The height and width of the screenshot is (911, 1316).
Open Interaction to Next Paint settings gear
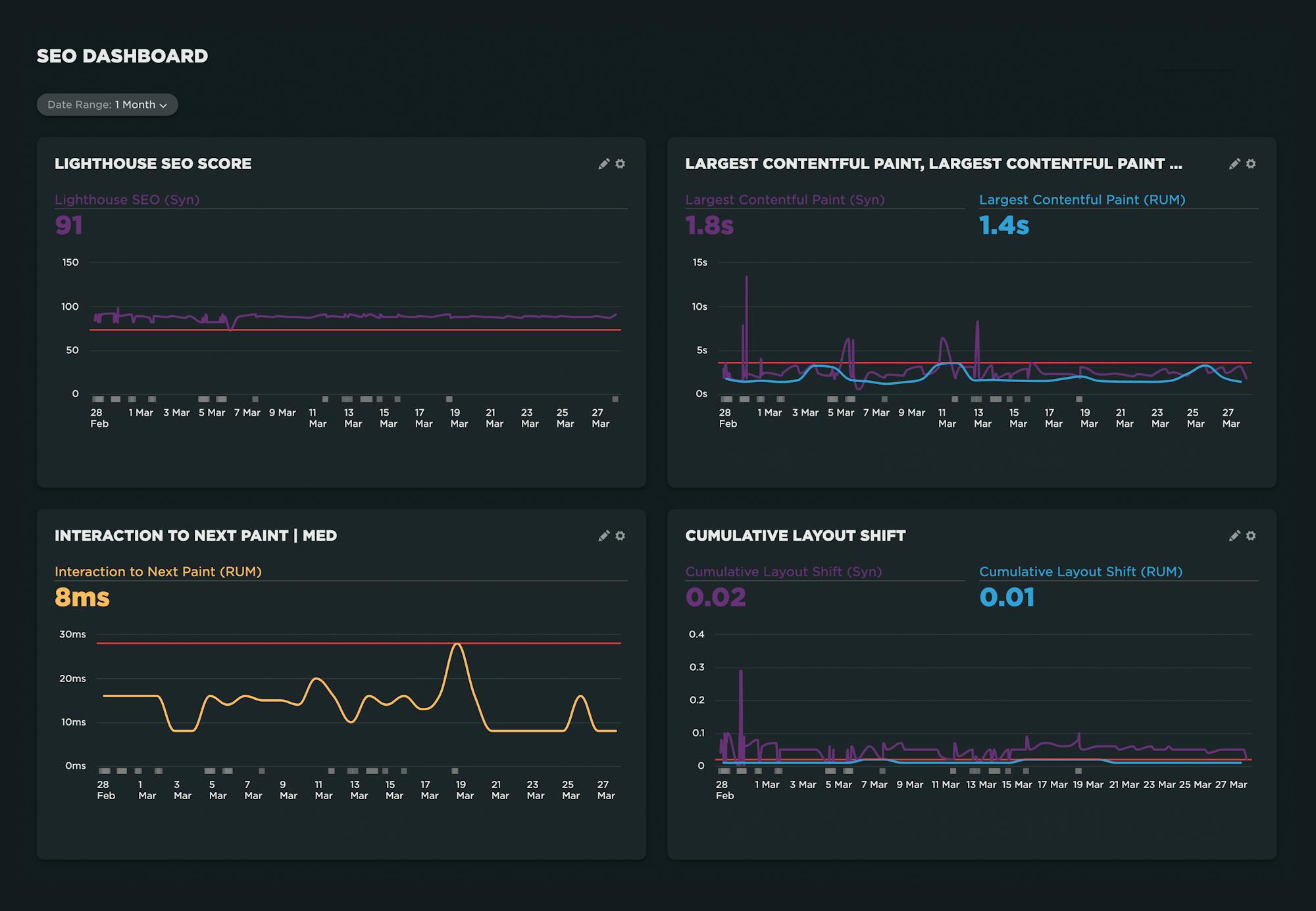point(620,536)
